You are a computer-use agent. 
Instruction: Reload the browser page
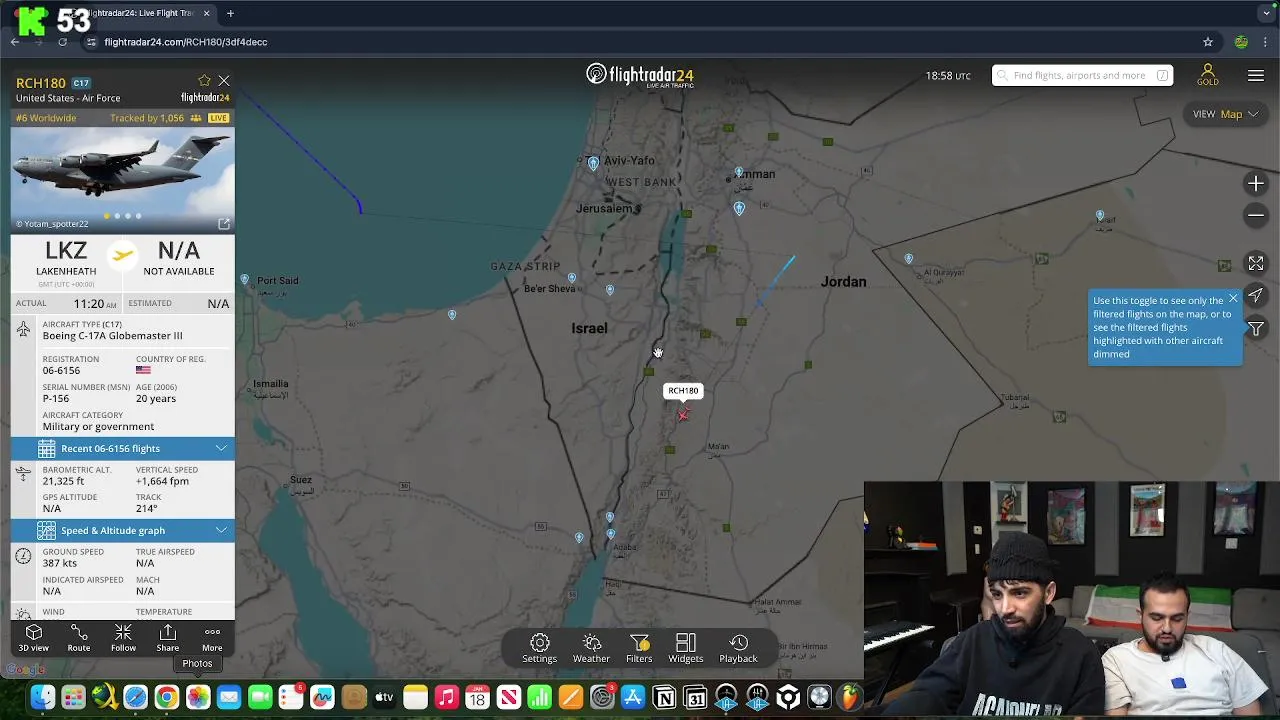[x=62, y=42]
